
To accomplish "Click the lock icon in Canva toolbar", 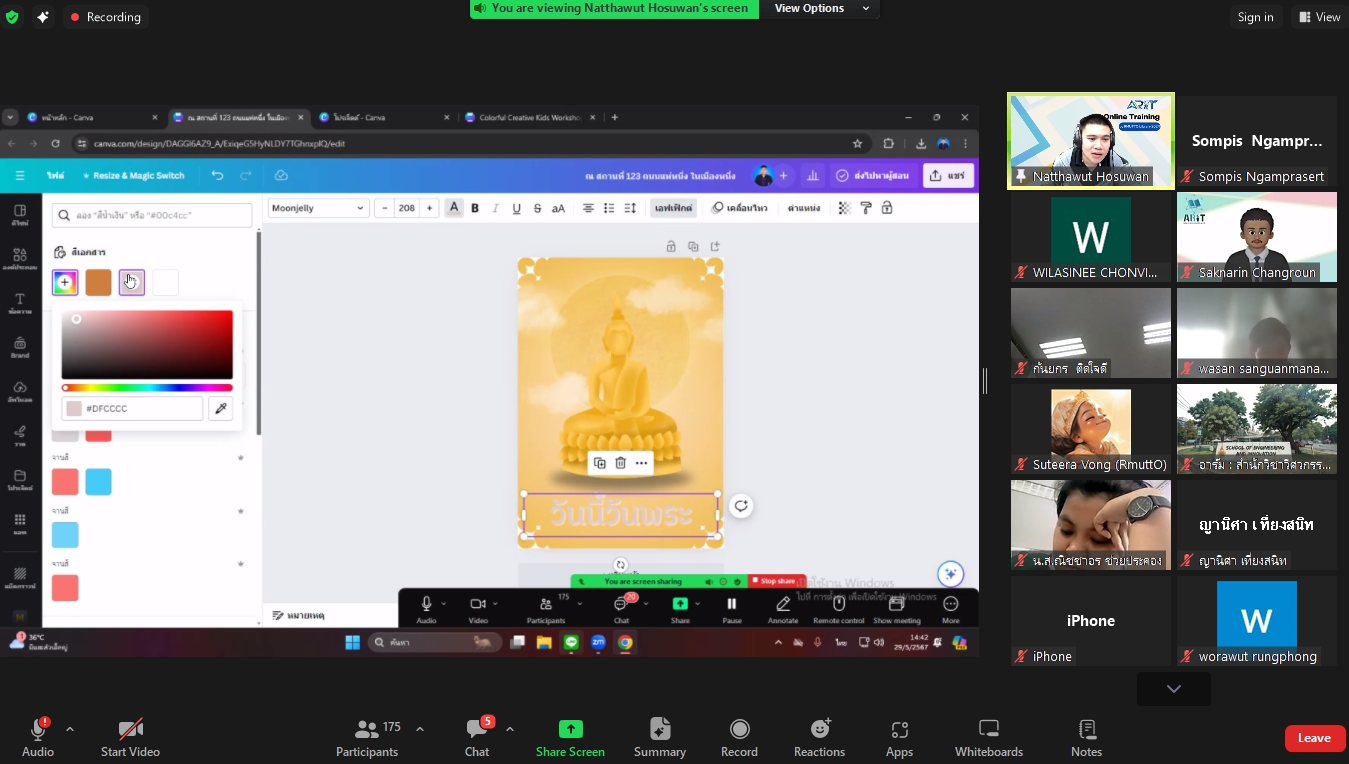I will click(886, 208).
